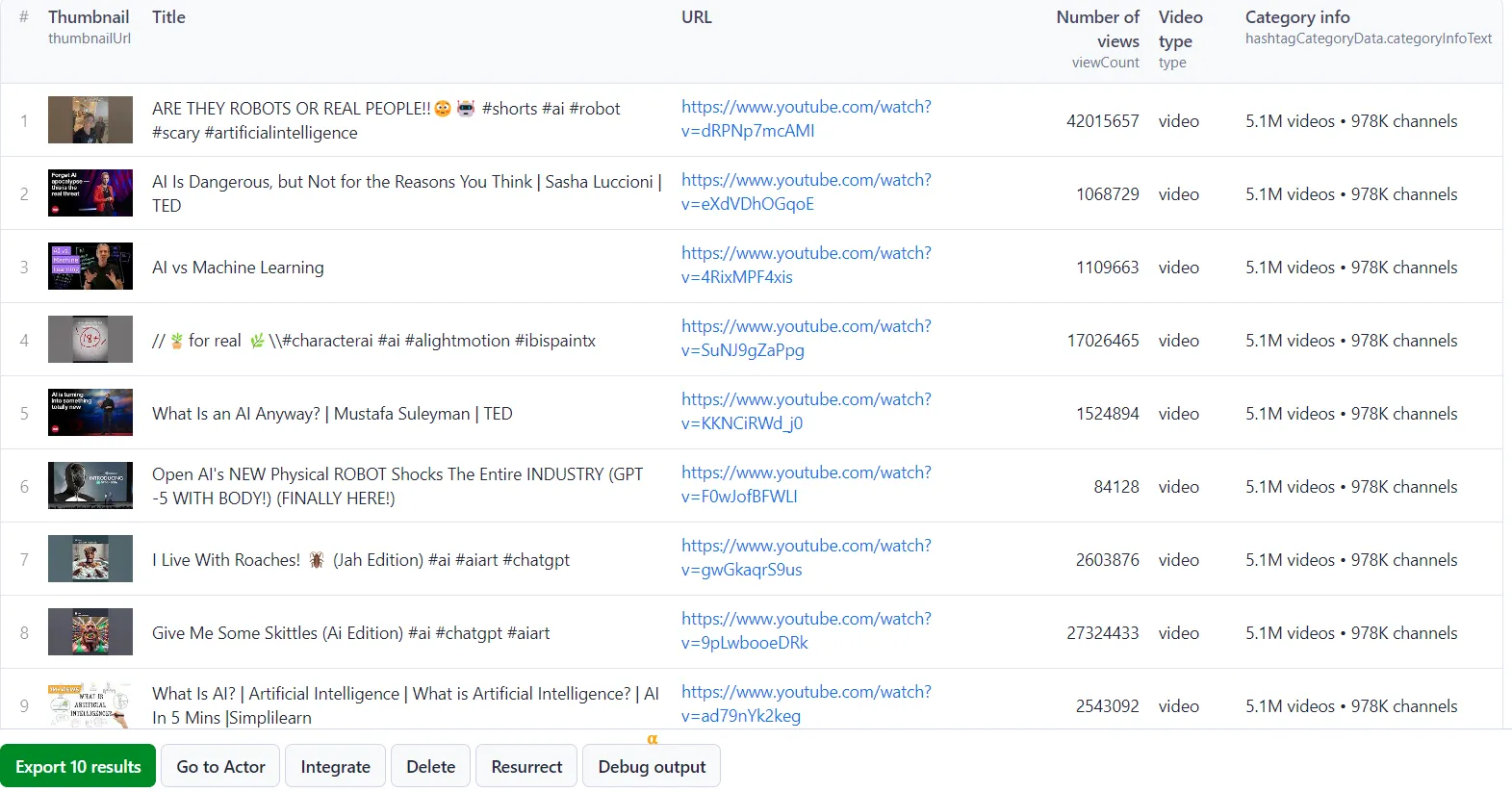Open Debug output
1512x792 pixels.
pyautogui.click(x=652, y=766)
